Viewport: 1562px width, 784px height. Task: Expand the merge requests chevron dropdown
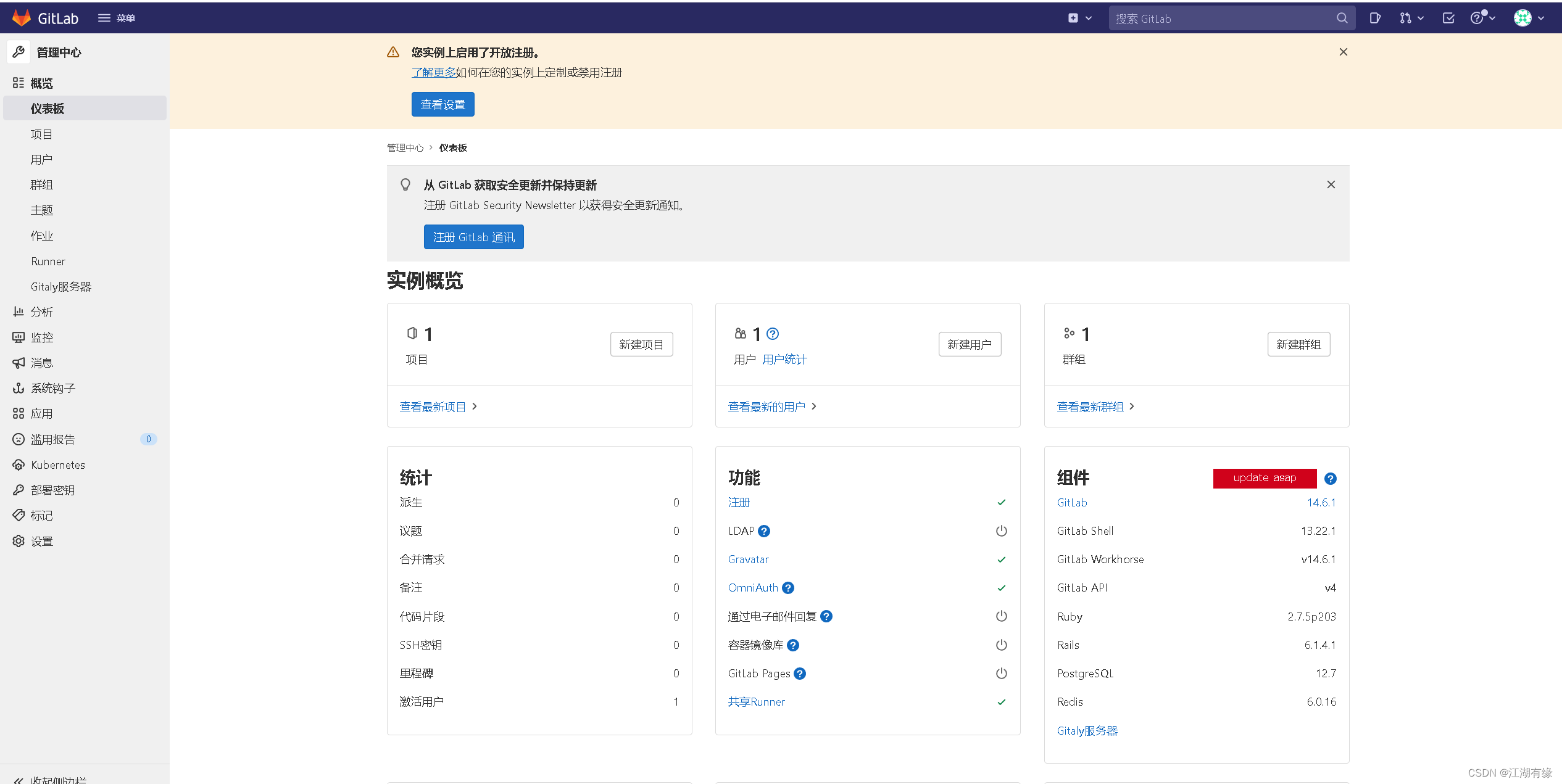click(1419, 18)
